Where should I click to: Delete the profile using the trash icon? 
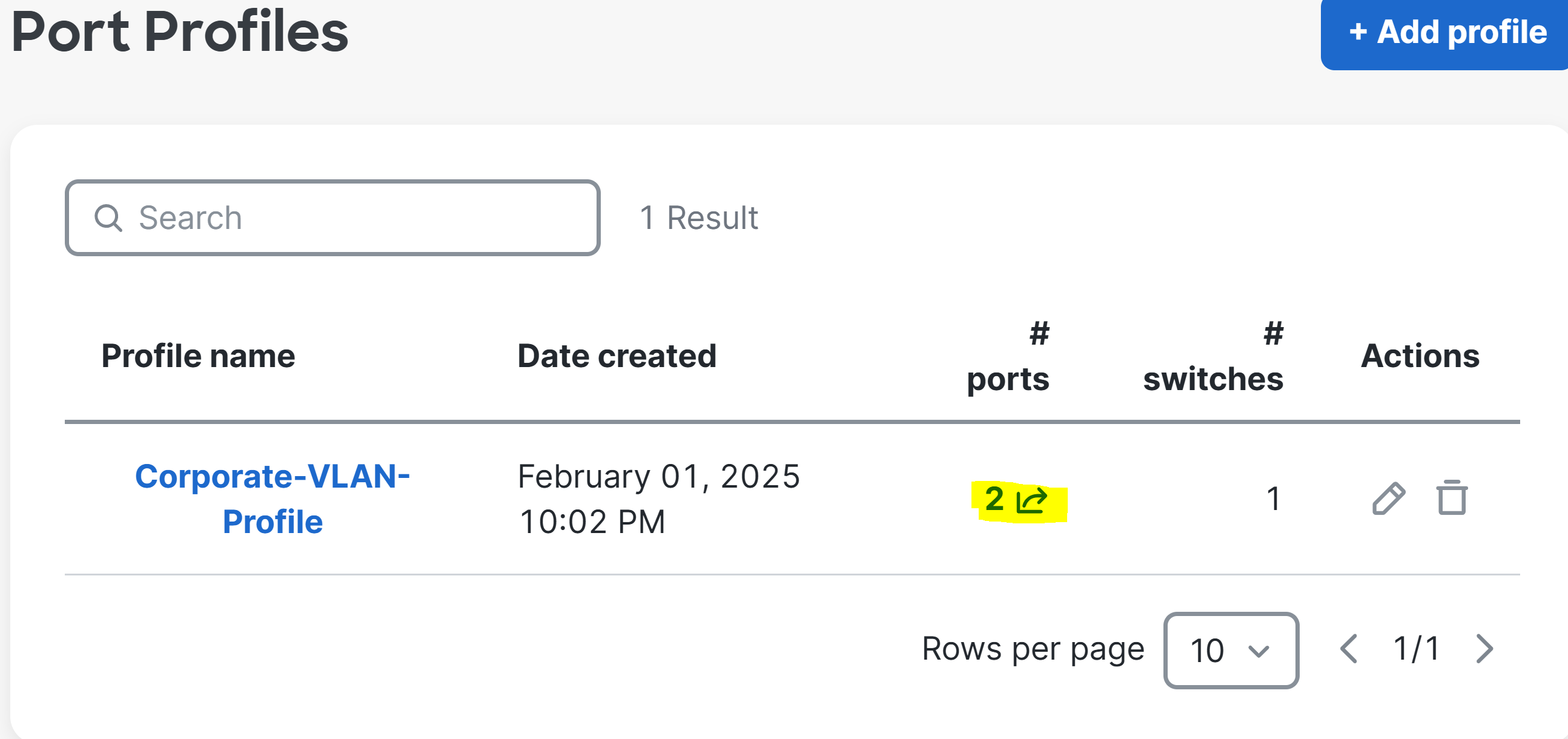click(1452, 497)
